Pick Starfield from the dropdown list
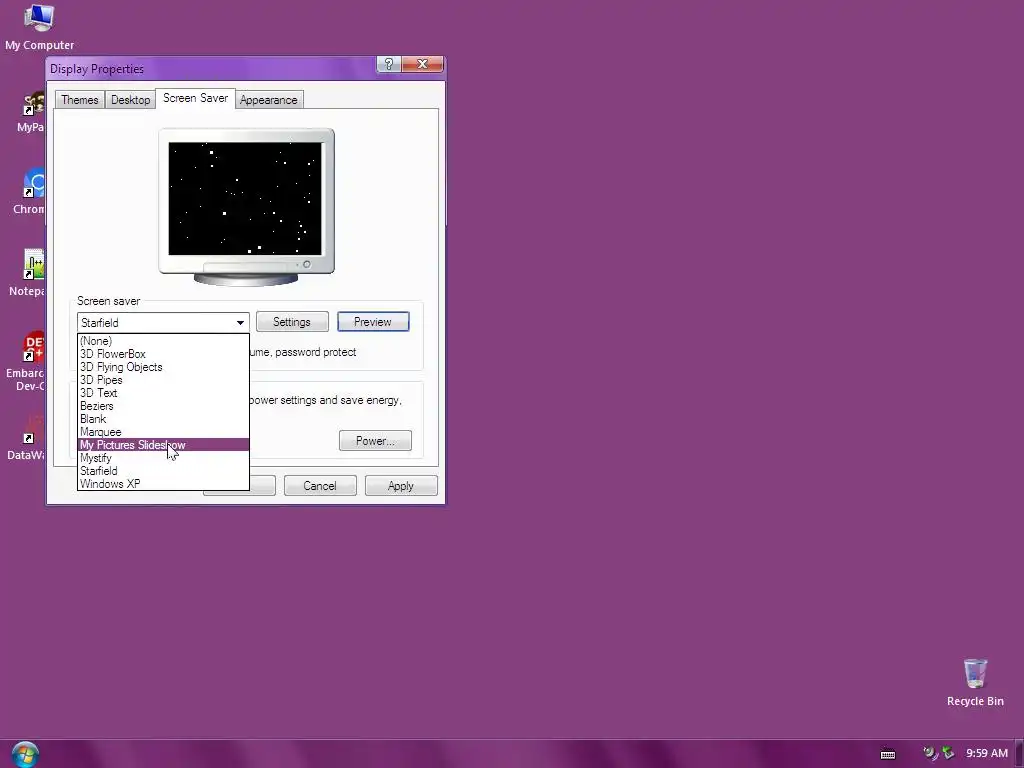1024x768 pixels. point(163,471)
